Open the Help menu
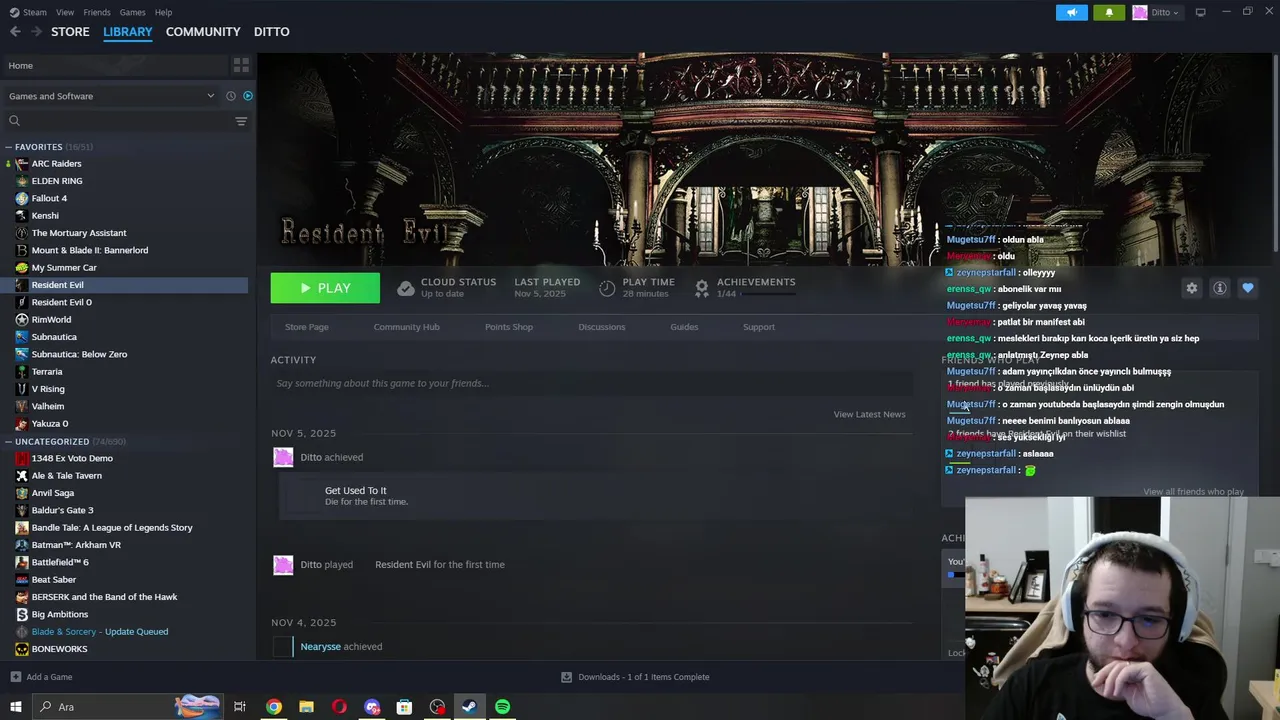 pyautogui.click(x=163, y=12)
